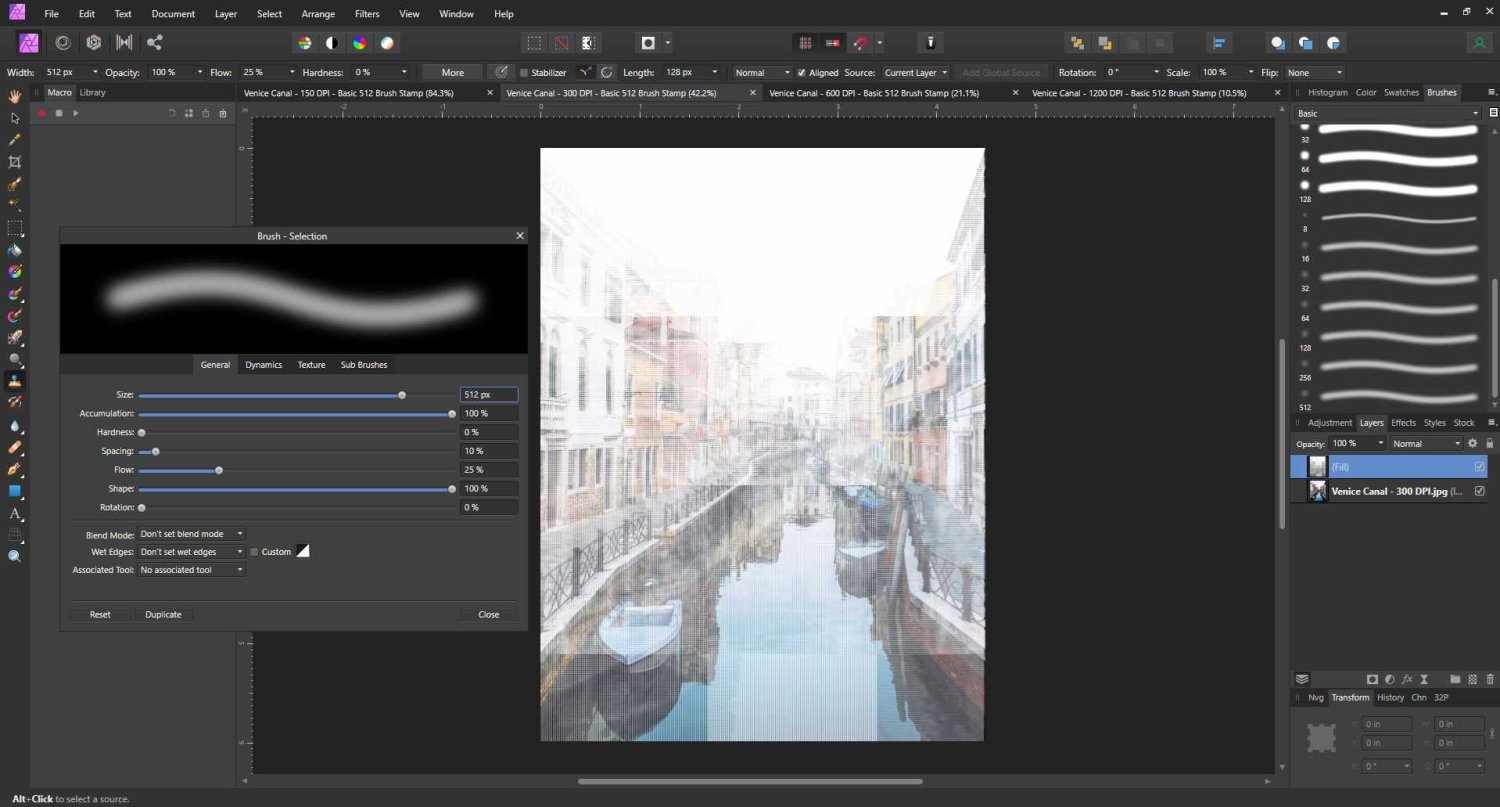1500x807 pixels.
Task: Select the Move tool
Action: [15, 117]
